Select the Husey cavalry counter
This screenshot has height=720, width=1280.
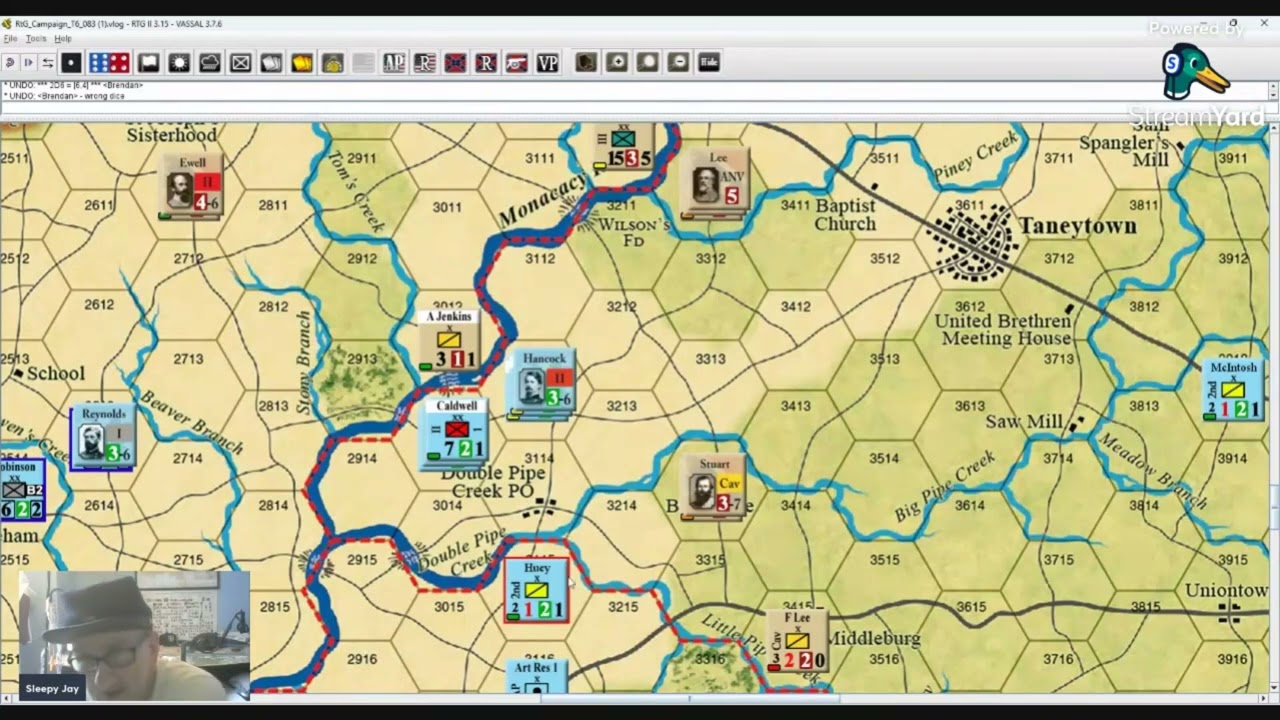coord(536,591)
